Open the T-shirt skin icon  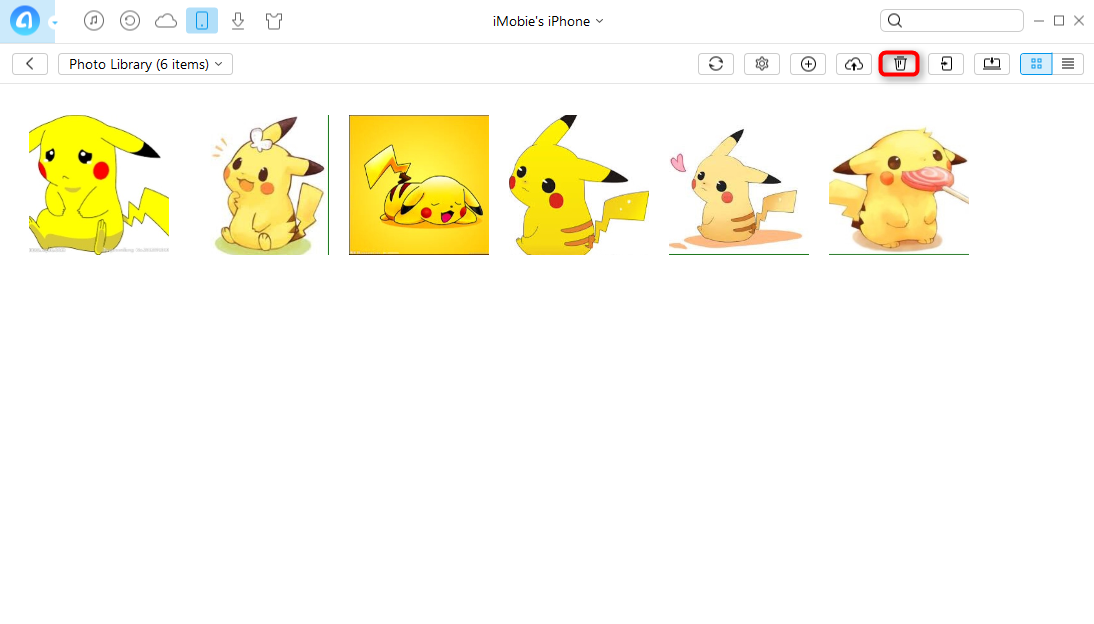[x=274, y=21]
